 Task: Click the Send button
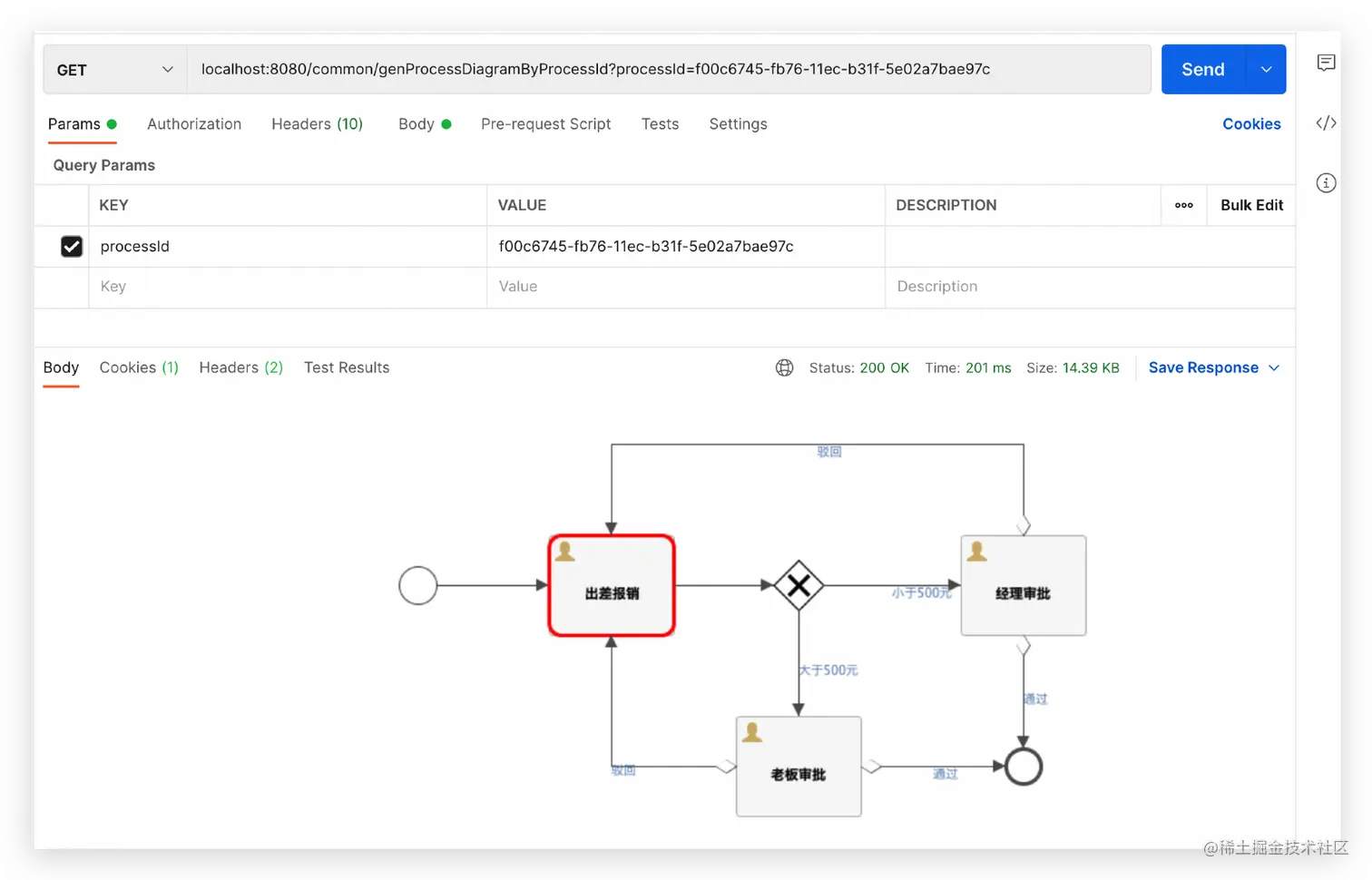point(1203,70)
